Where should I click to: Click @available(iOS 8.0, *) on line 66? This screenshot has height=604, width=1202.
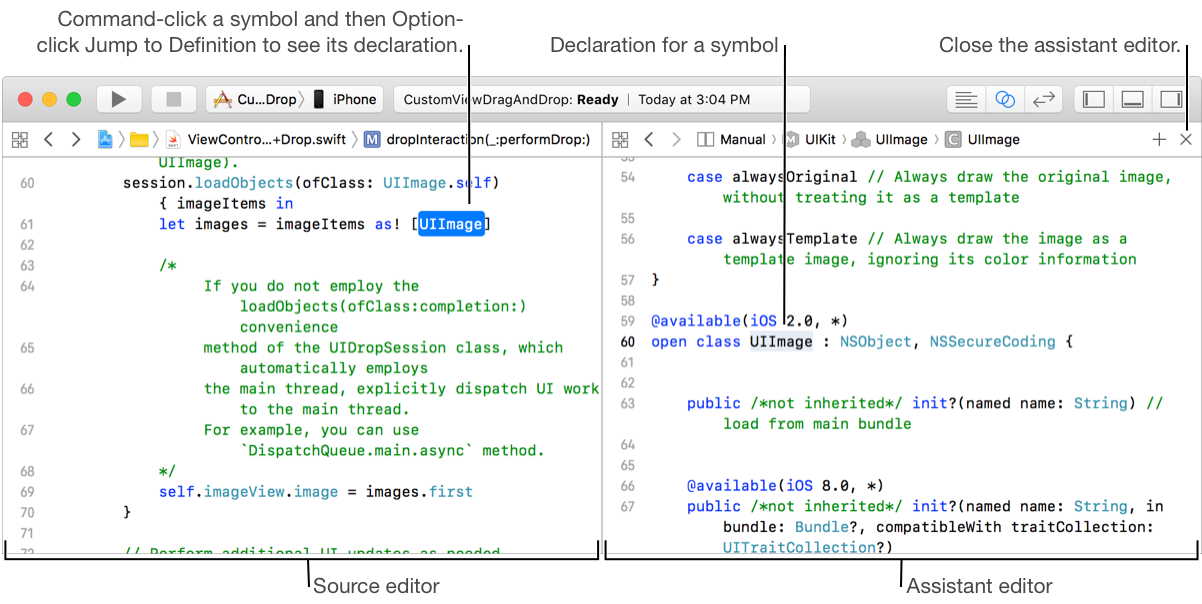(786, 486)
